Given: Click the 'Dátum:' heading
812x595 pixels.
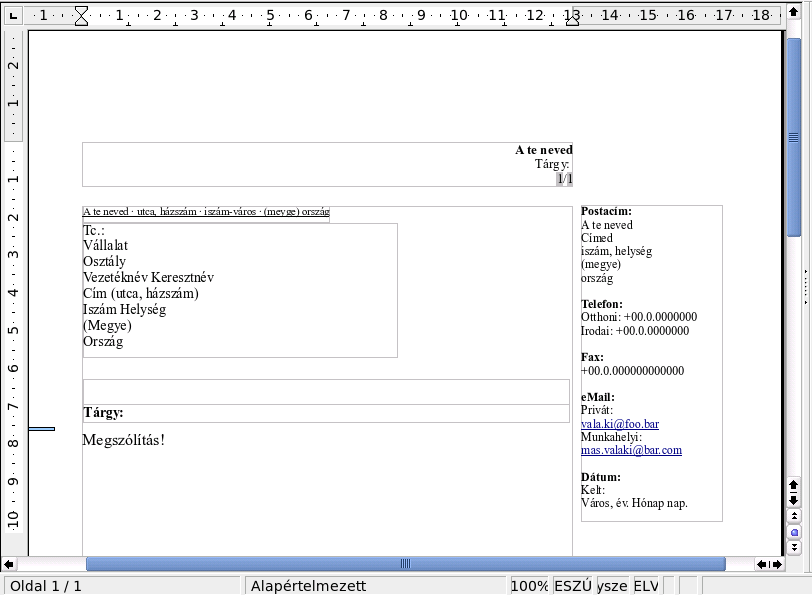Looking at the screenshot, I should pos(601,477).
